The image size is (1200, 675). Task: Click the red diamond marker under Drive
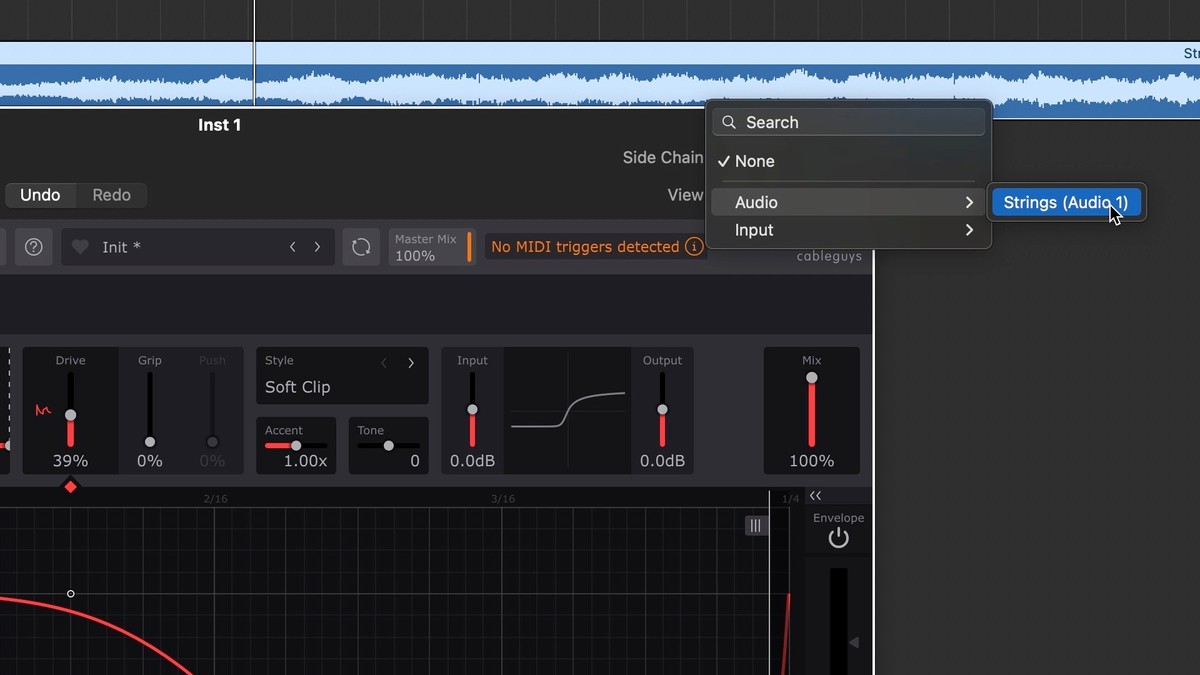click(70, 487)
